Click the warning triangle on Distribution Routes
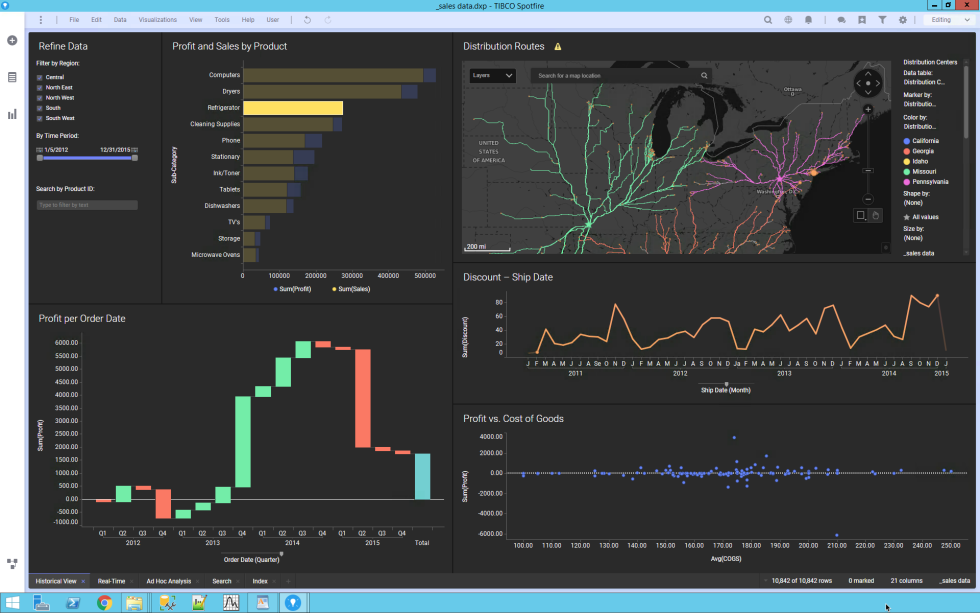The image size is (980, 613). (559, 46)
